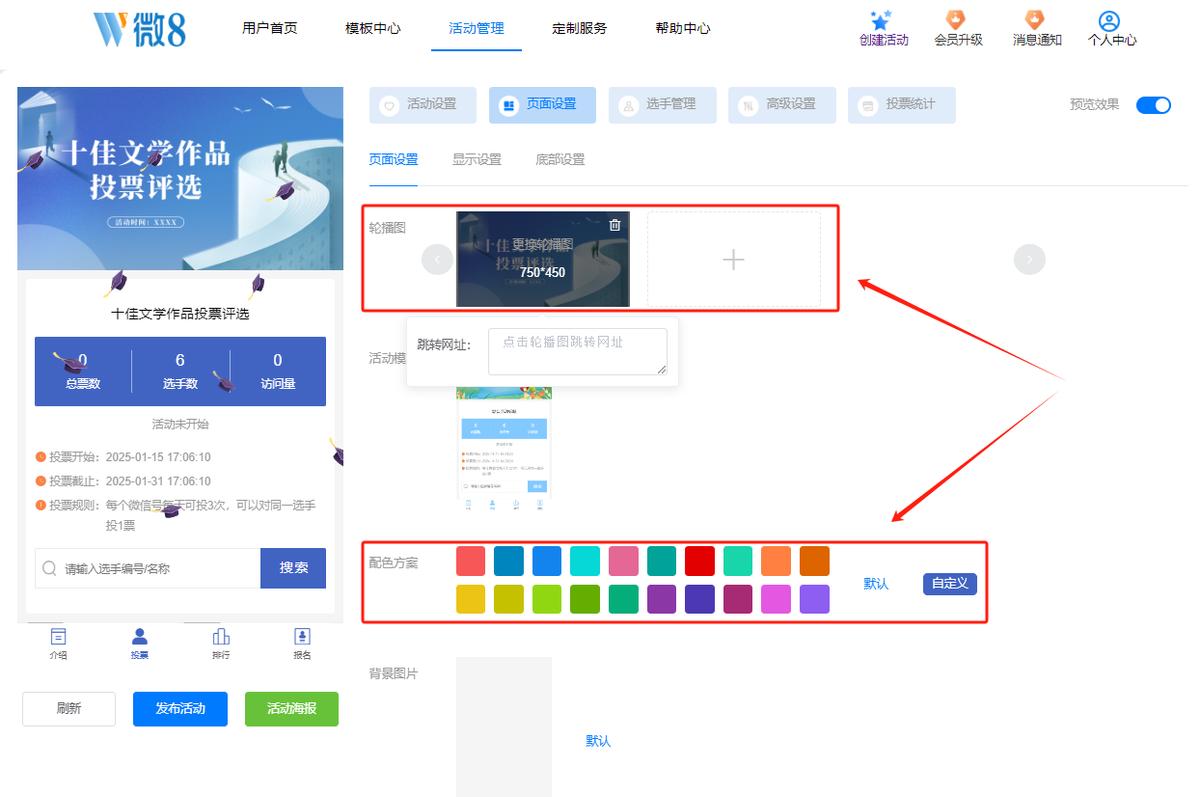Tap the 投票 icon in phone preview
This screenshot has width=1200, height=797.
click(140, 636)
